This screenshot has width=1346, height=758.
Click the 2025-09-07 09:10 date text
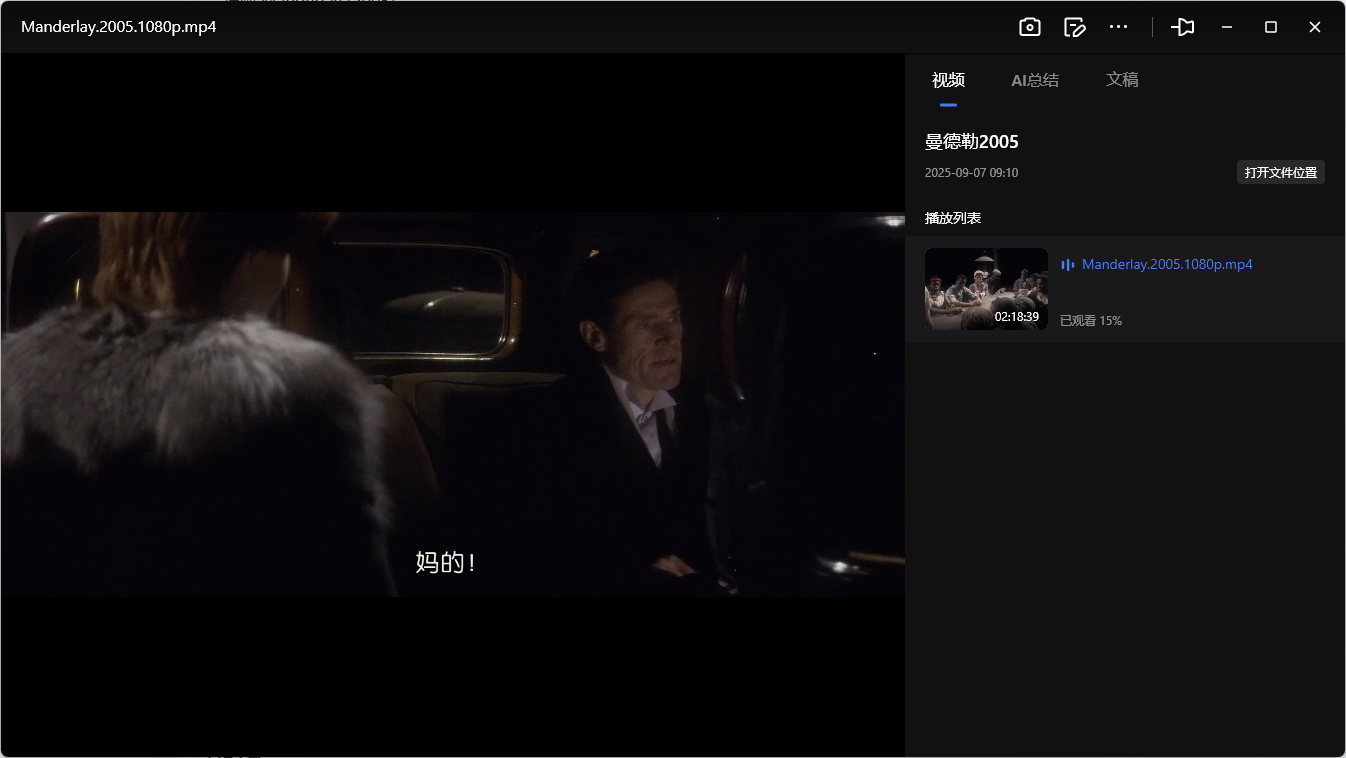(972, 173)
